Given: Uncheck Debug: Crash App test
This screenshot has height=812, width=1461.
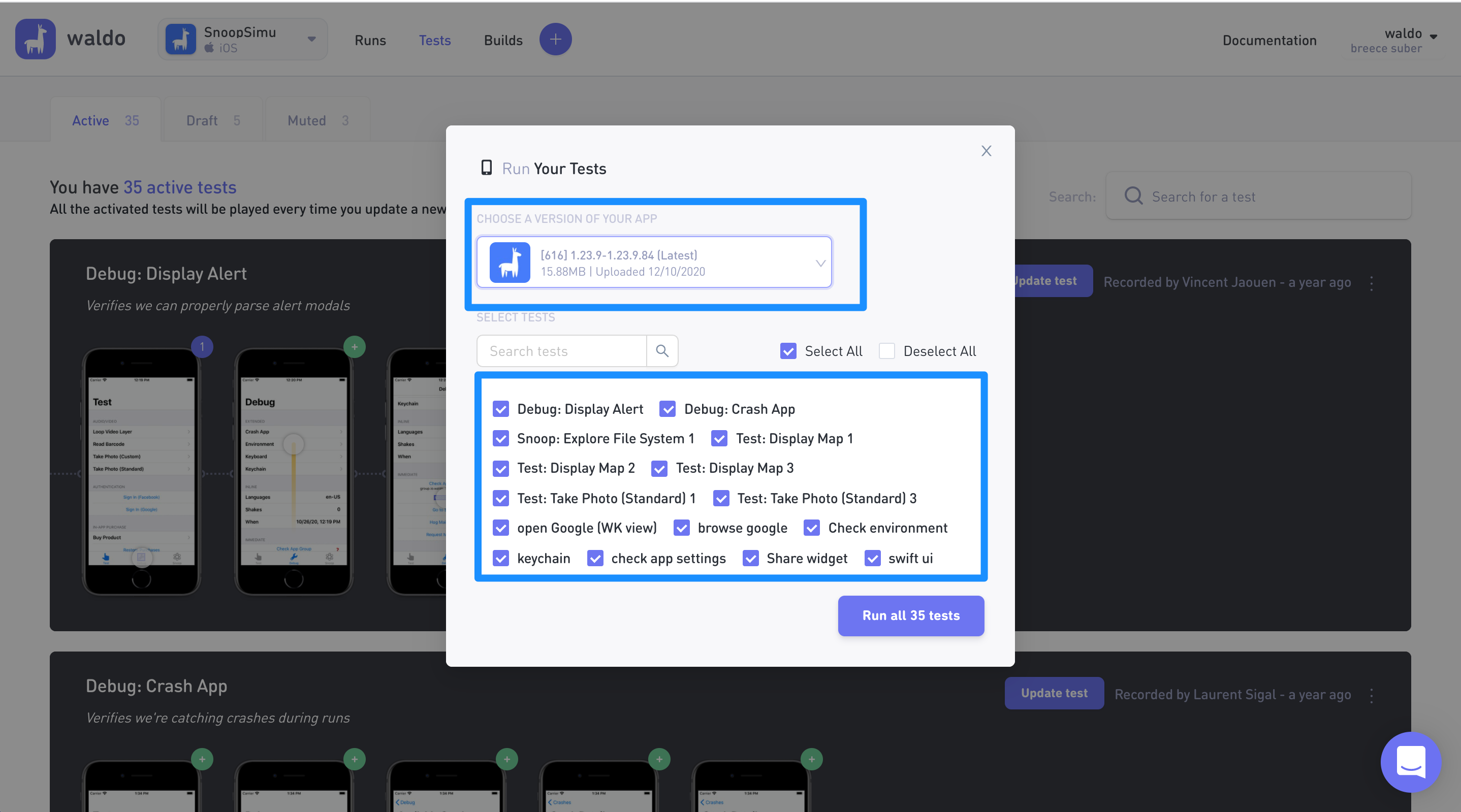Looking at the screenshot, I should tap(668, 409).
